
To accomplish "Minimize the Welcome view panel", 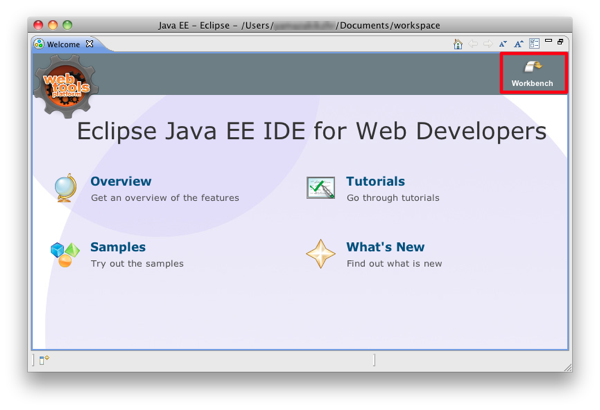I will 548,41.
